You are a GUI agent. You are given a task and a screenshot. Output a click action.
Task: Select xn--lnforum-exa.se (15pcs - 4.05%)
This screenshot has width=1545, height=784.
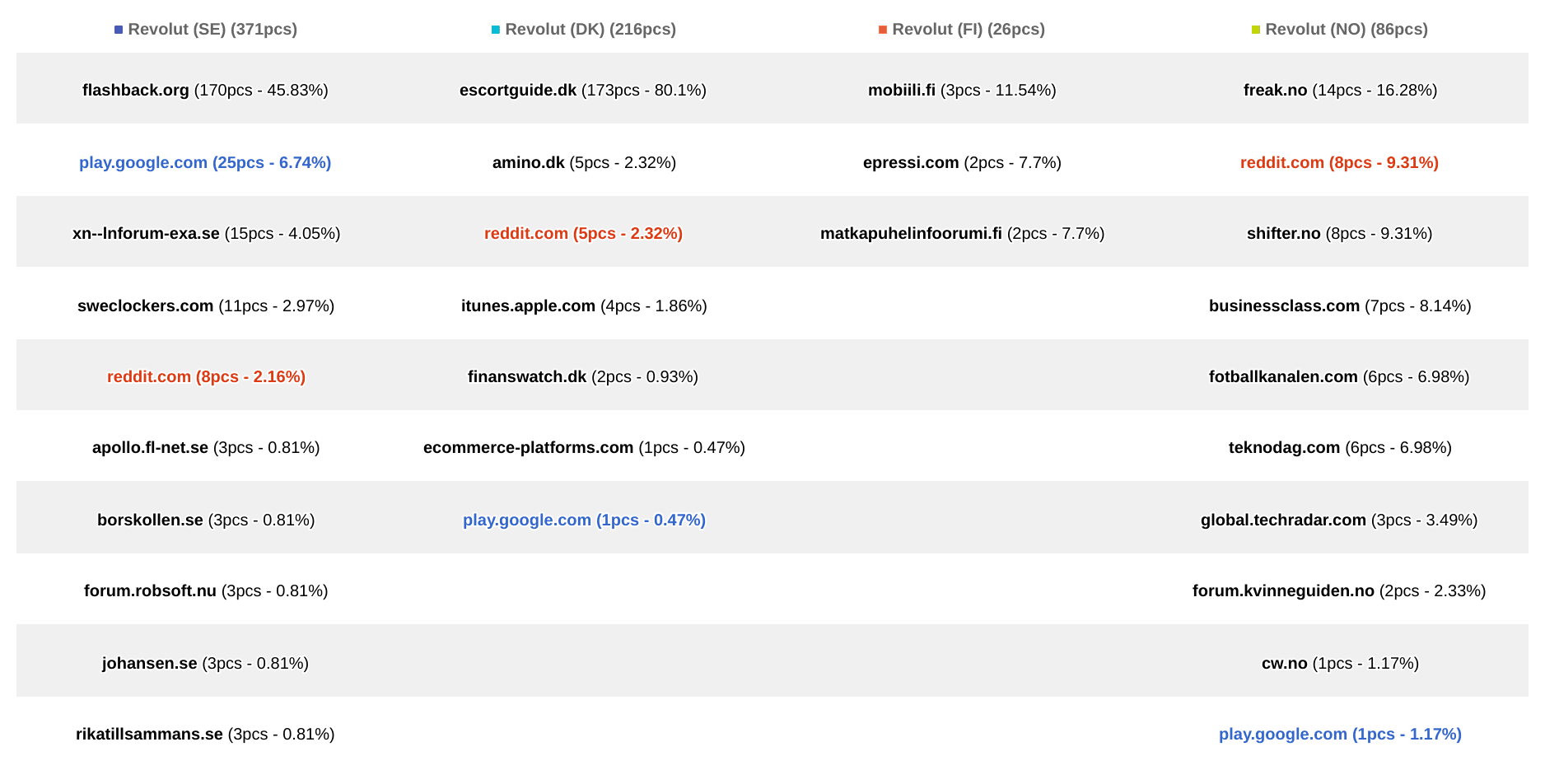(206, 234)
